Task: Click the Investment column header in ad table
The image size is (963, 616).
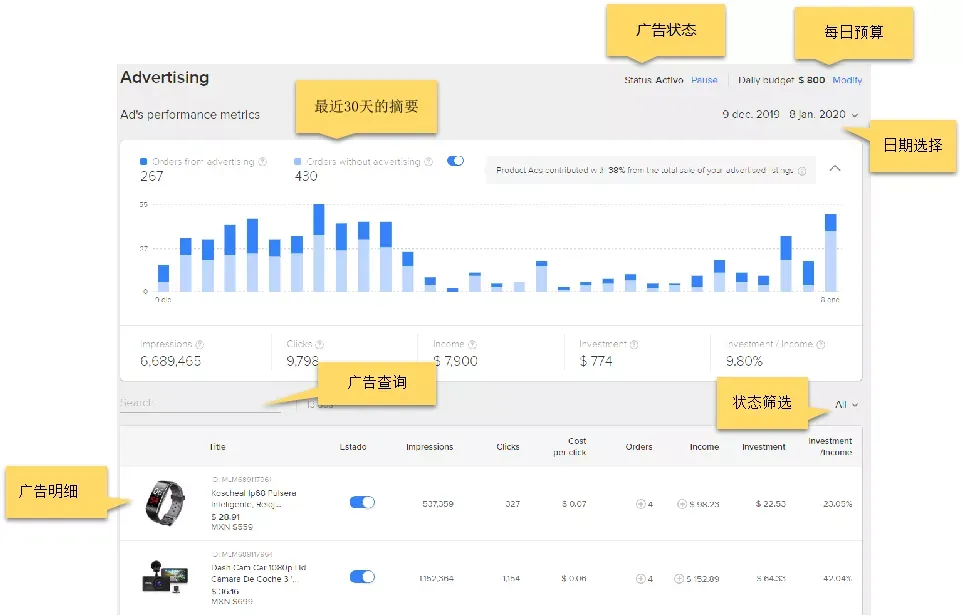Action: [x=763, y=447]
